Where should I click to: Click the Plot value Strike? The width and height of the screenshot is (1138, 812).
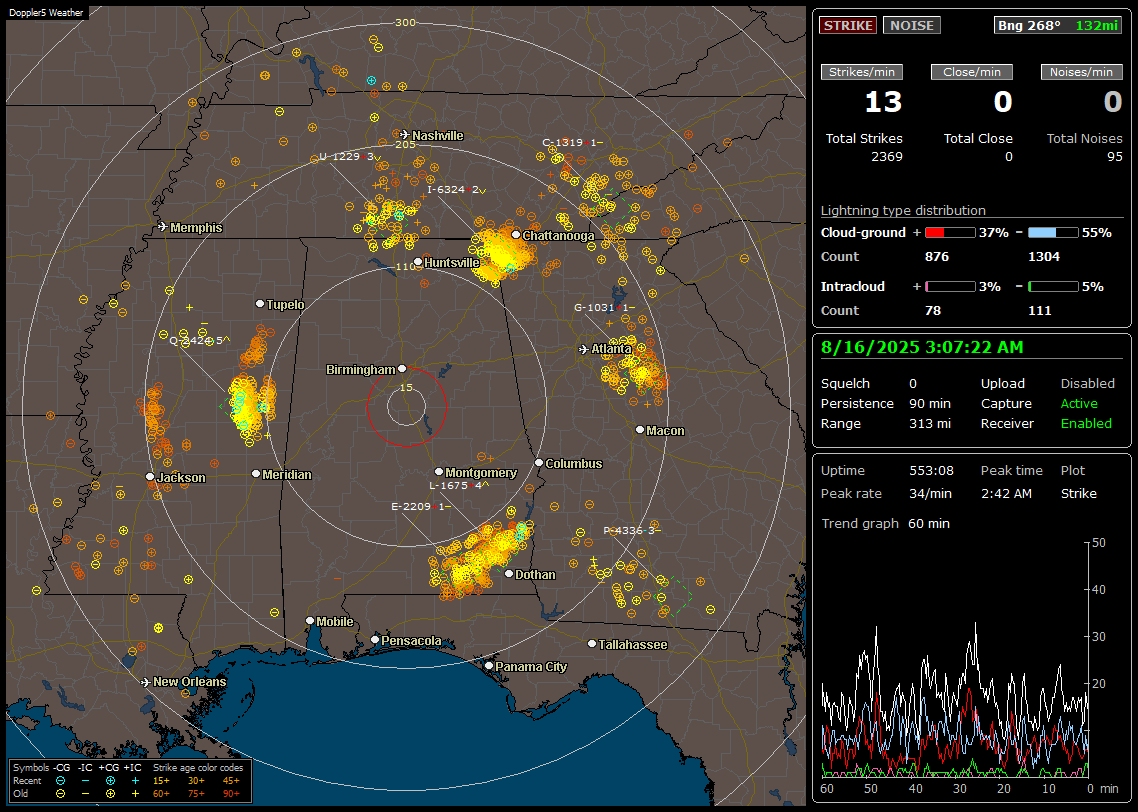pyautogui.click(x=1078, y=493)
